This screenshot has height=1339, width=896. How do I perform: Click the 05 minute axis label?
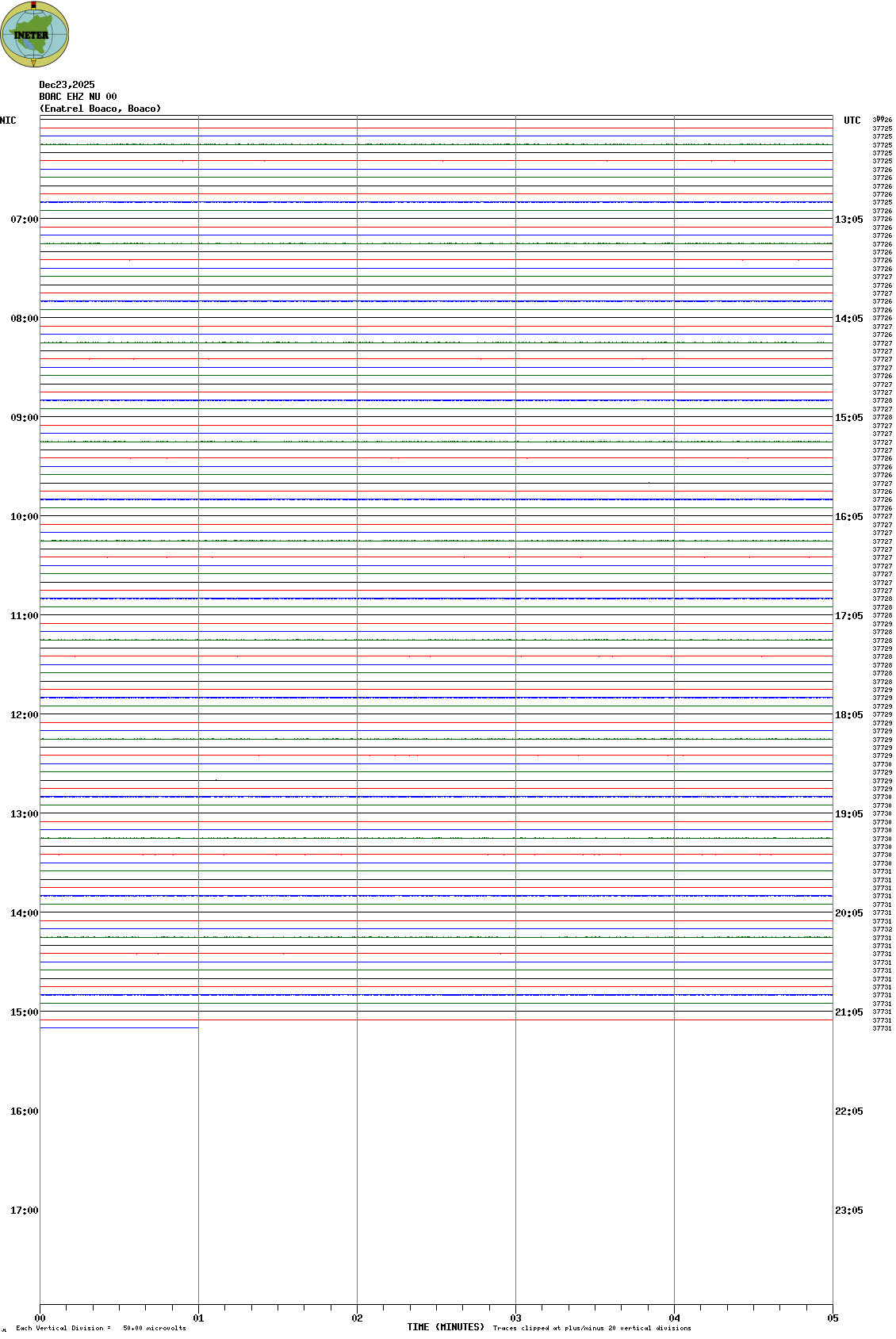[833, 1318]
